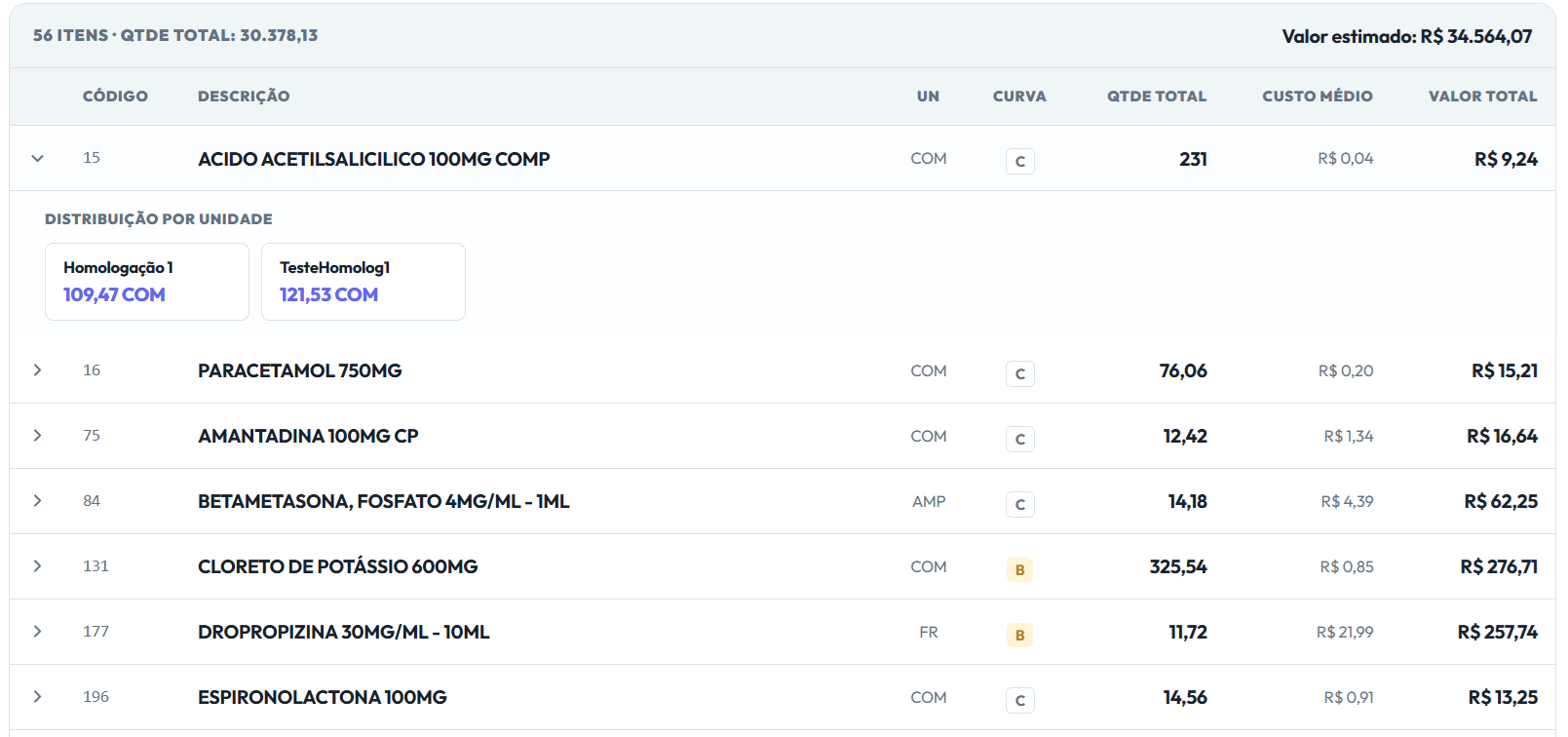Click quantity 76,06 for PARACETAMOL
Viewport: 1568px width, 737px height.
click(1183, 370)
